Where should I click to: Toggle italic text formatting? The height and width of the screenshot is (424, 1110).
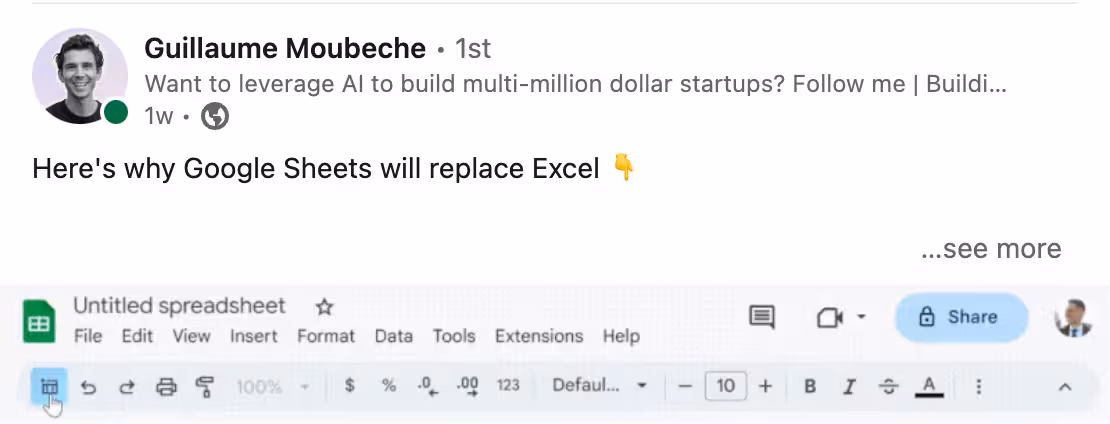[x=850, y=386]
